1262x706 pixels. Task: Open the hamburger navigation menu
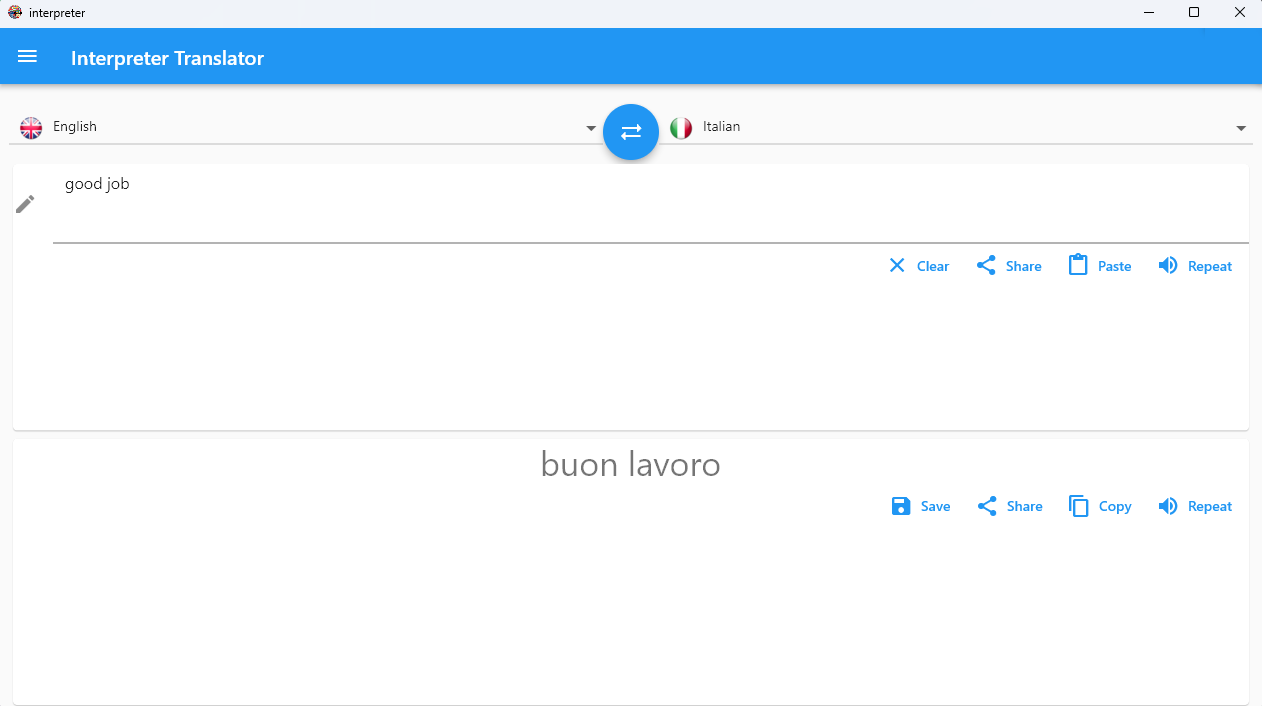click(x=27, y=57)
